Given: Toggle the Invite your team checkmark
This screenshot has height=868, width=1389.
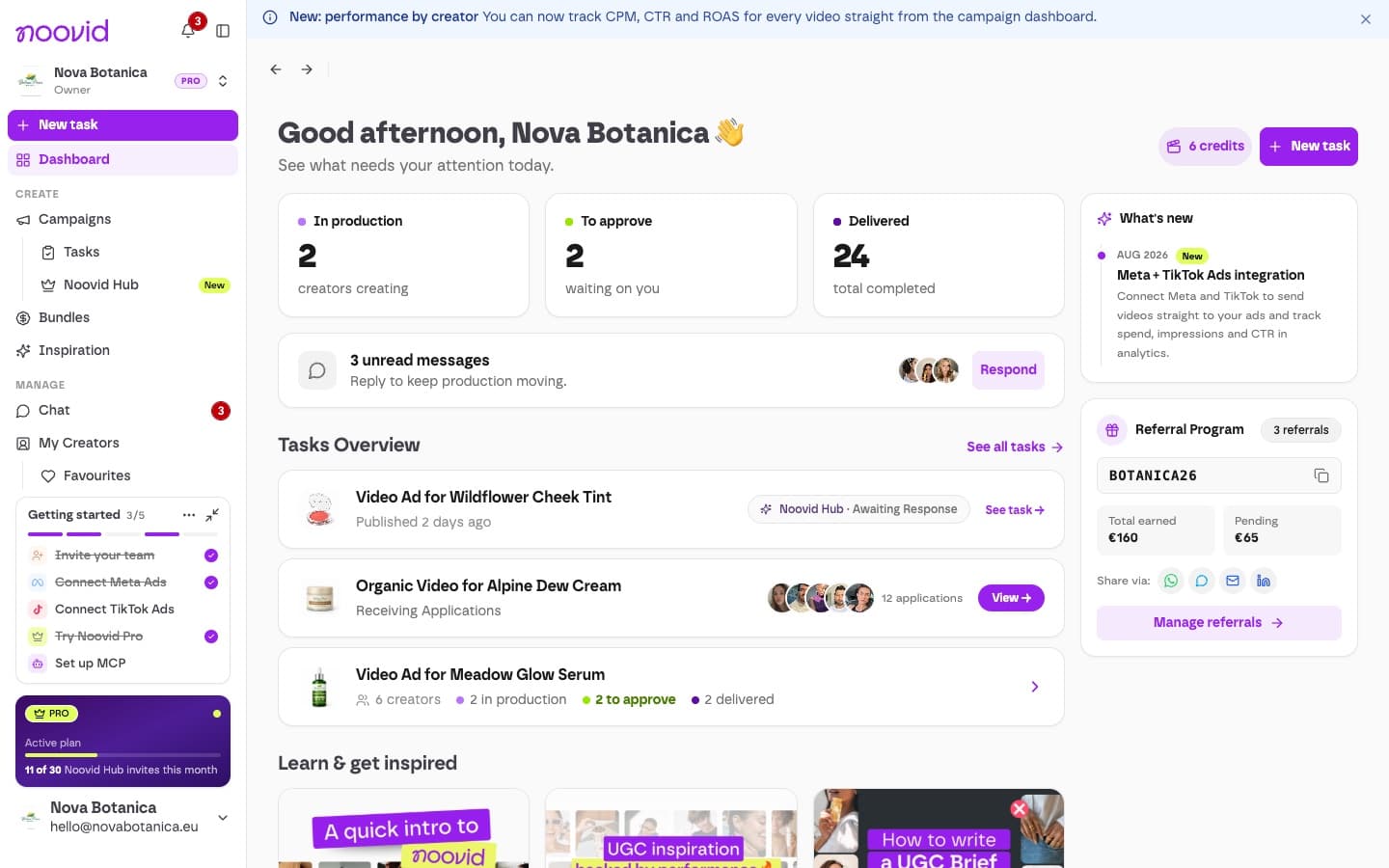Looking at the screenshot, I should point(211,556).
